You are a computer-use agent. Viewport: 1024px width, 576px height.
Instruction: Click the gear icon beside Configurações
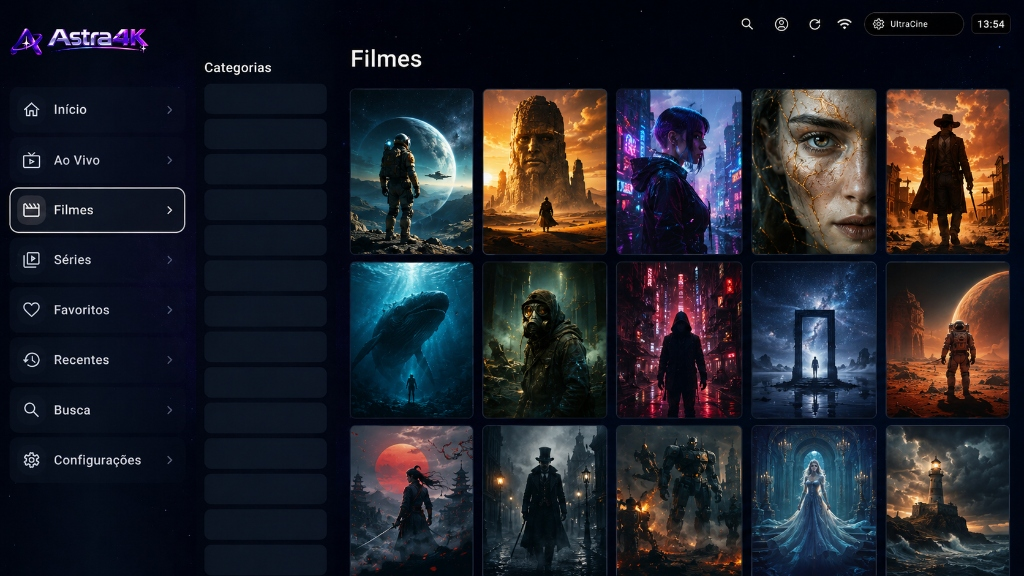click(x=31, y=460)
